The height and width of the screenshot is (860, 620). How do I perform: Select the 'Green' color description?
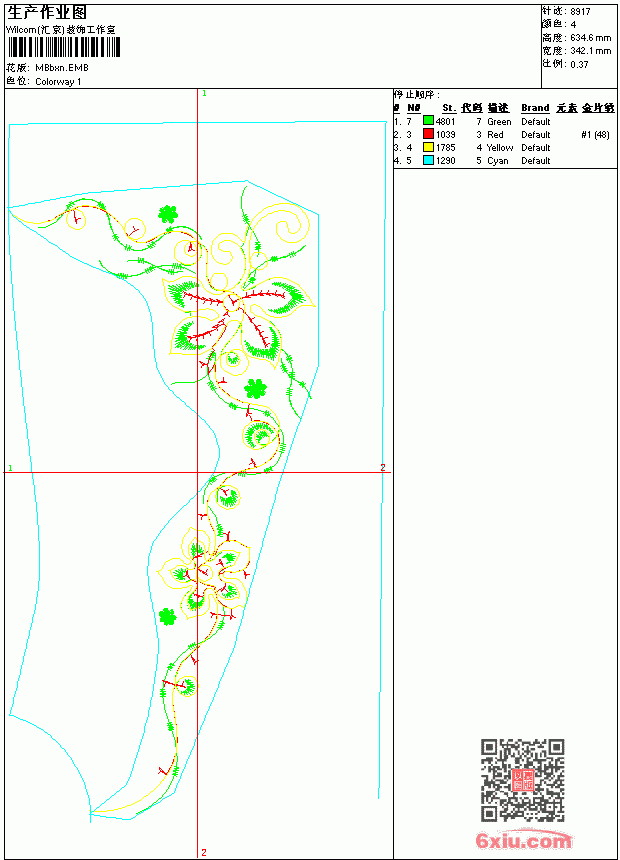coord(499,121)
